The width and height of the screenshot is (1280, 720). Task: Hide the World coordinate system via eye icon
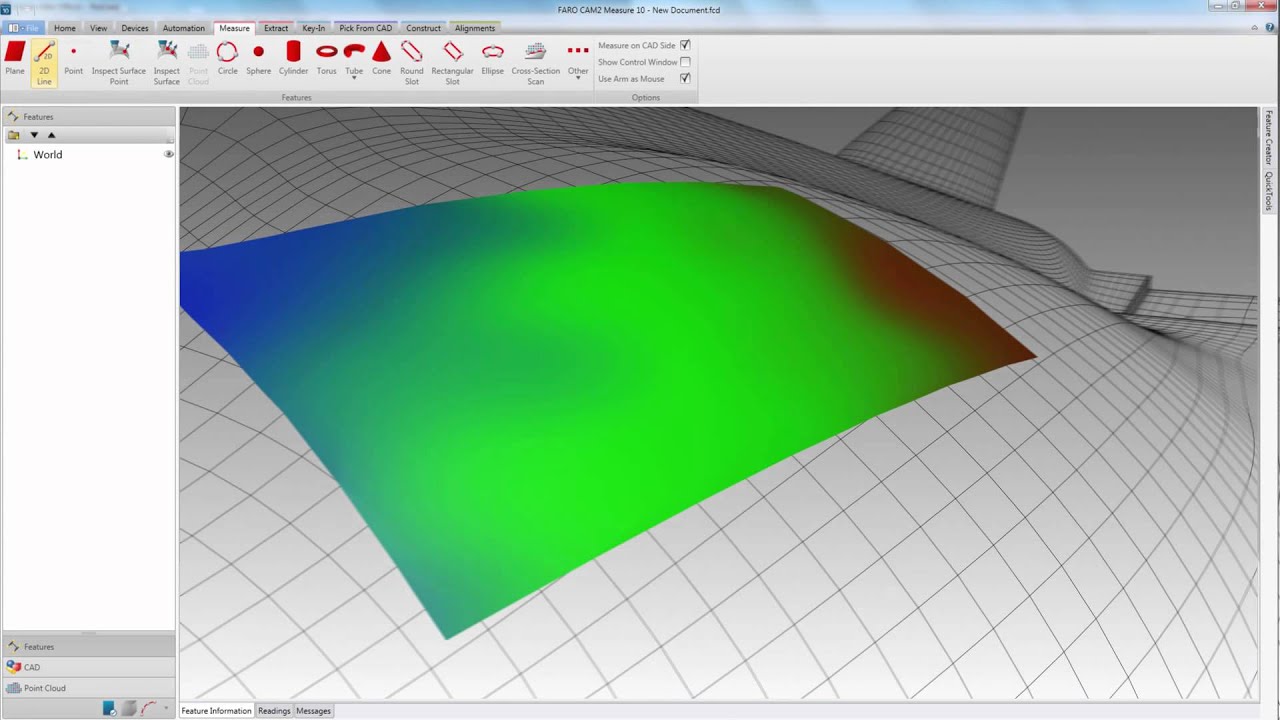pos(169,154)
